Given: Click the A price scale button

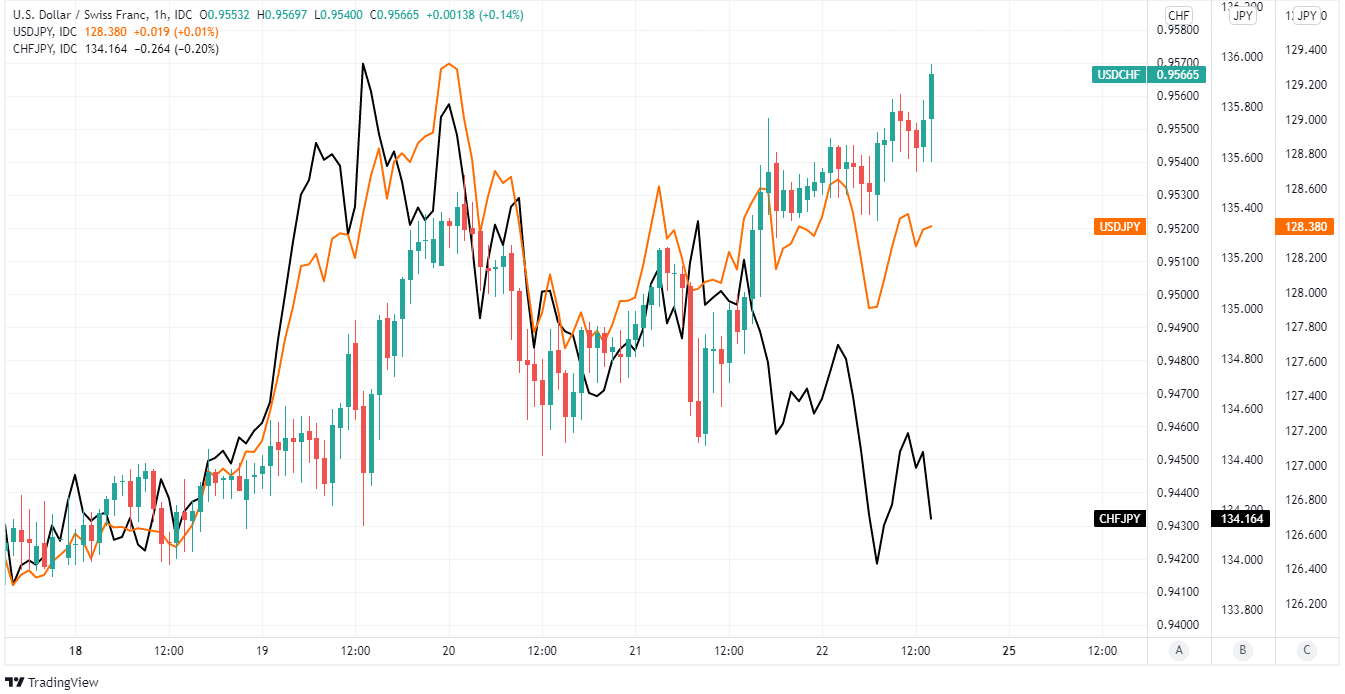Looking at the screenshot, I should pos(1179,651).
